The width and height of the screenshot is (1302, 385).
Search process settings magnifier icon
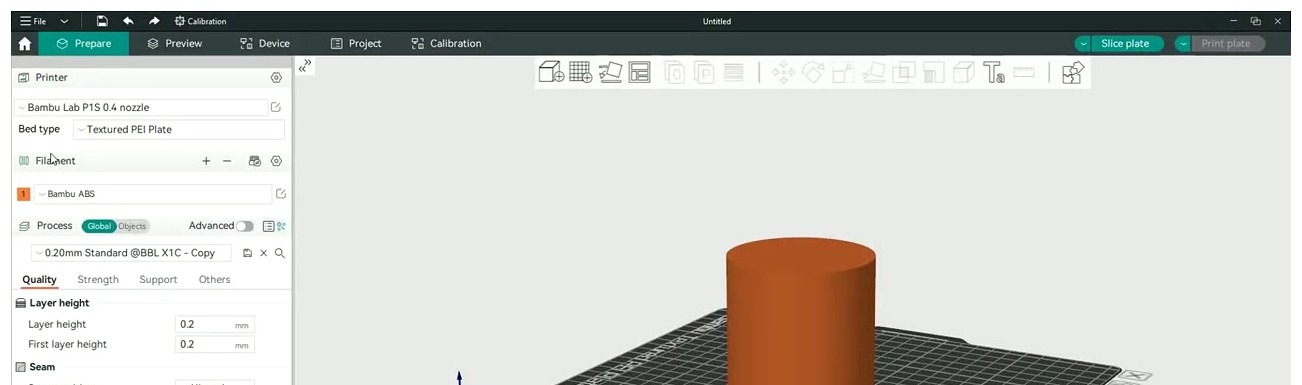tap(280, 253)
